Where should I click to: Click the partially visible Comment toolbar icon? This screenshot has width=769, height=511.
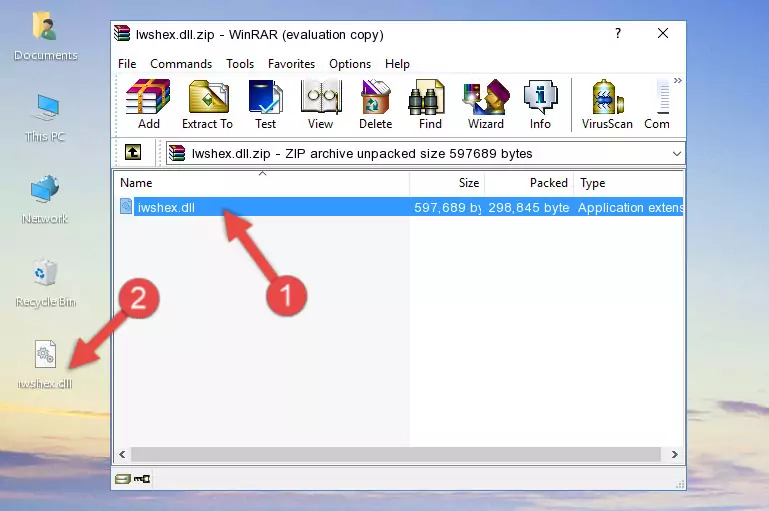point(657,104)
